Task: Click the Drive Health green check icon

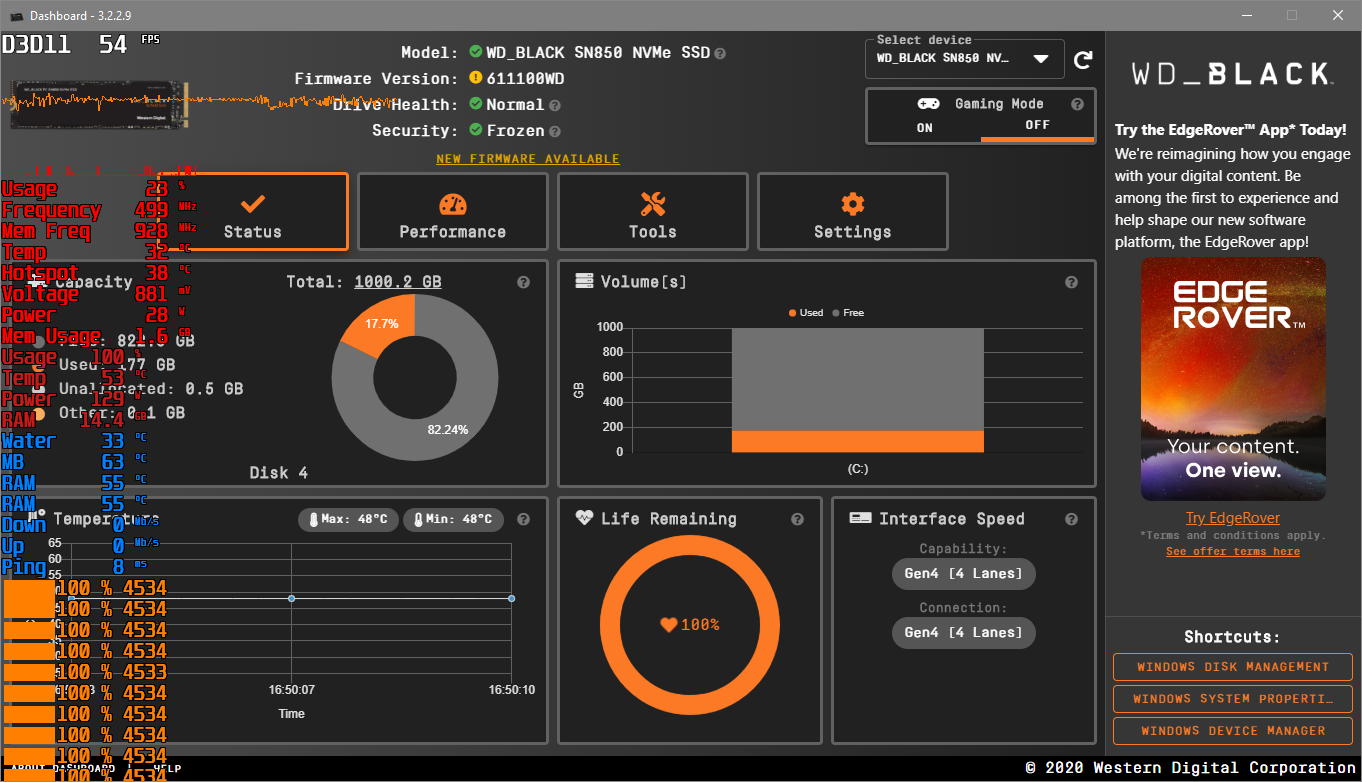Action: [476, 105]
